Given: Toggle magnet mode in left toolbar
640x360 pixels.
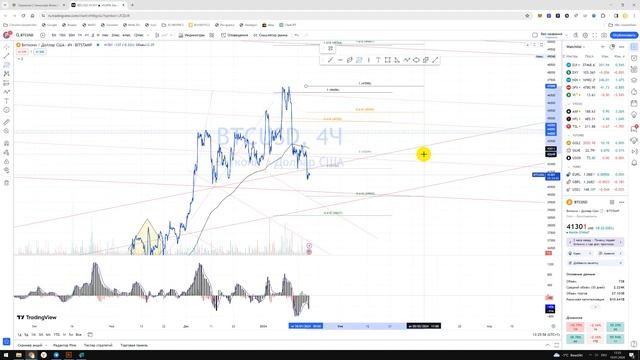Looking at the screenshot, I should tap(6, 143).
